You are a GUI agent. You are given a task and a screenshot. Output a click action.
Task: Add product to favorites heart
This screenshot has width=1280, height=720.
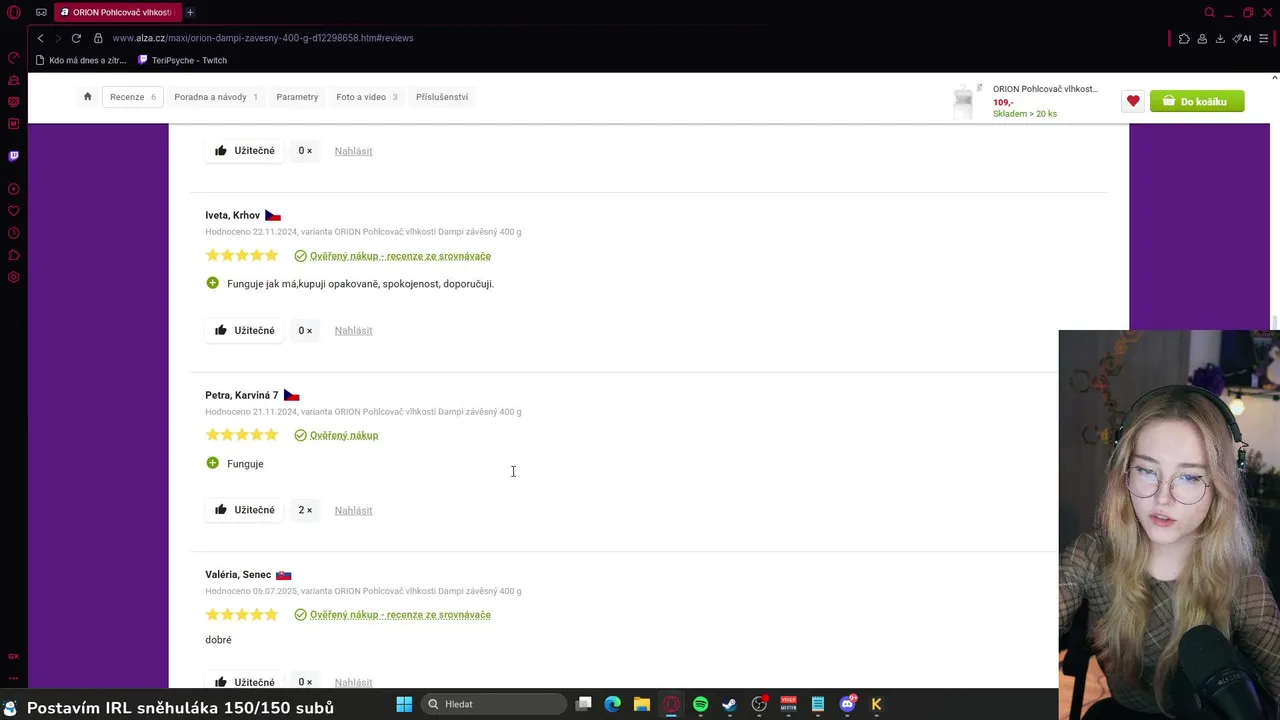click(1132, 101)
